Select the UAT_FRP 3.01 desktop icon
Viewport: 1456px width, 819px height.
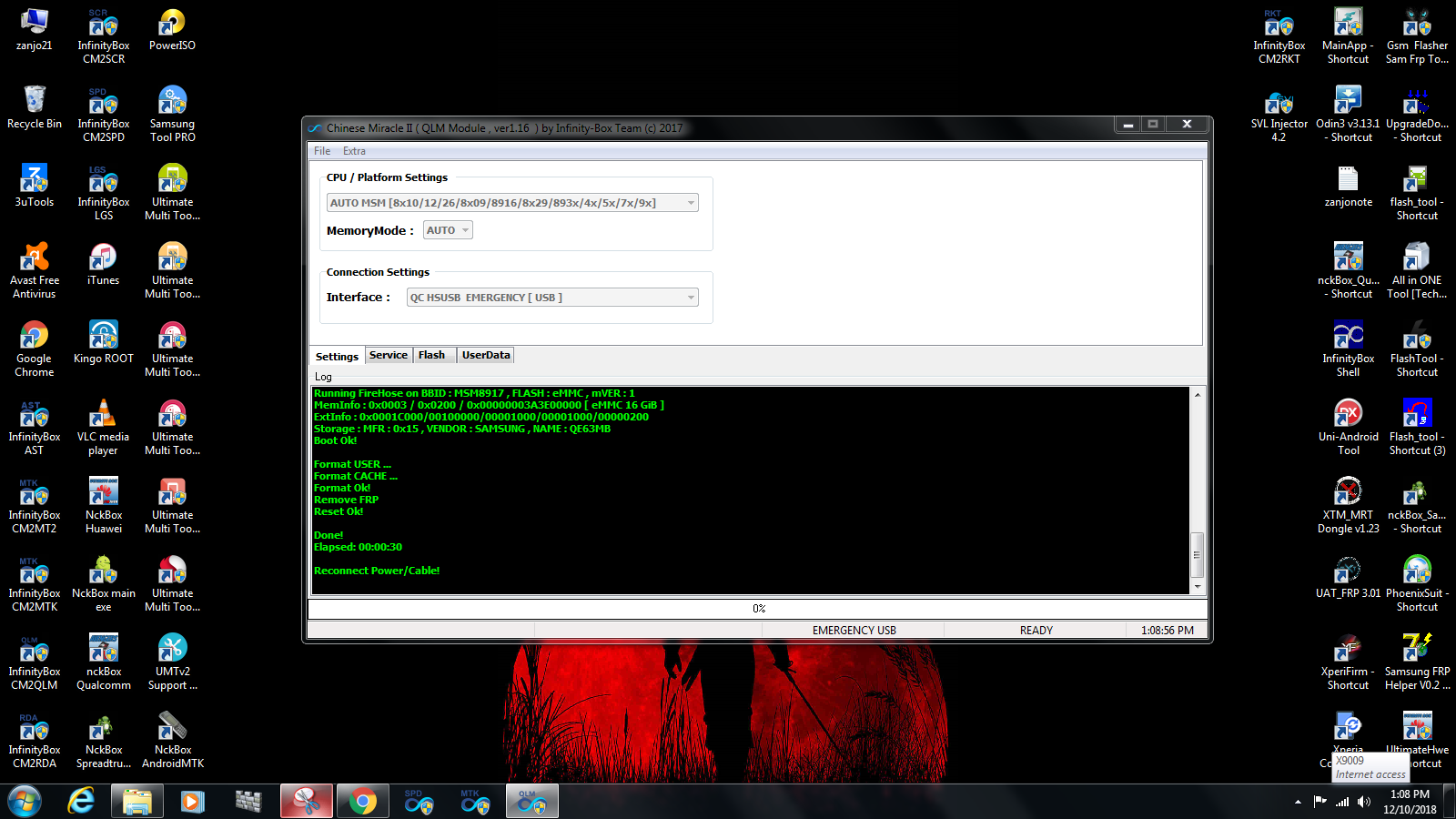click(x=1348, y=578)
